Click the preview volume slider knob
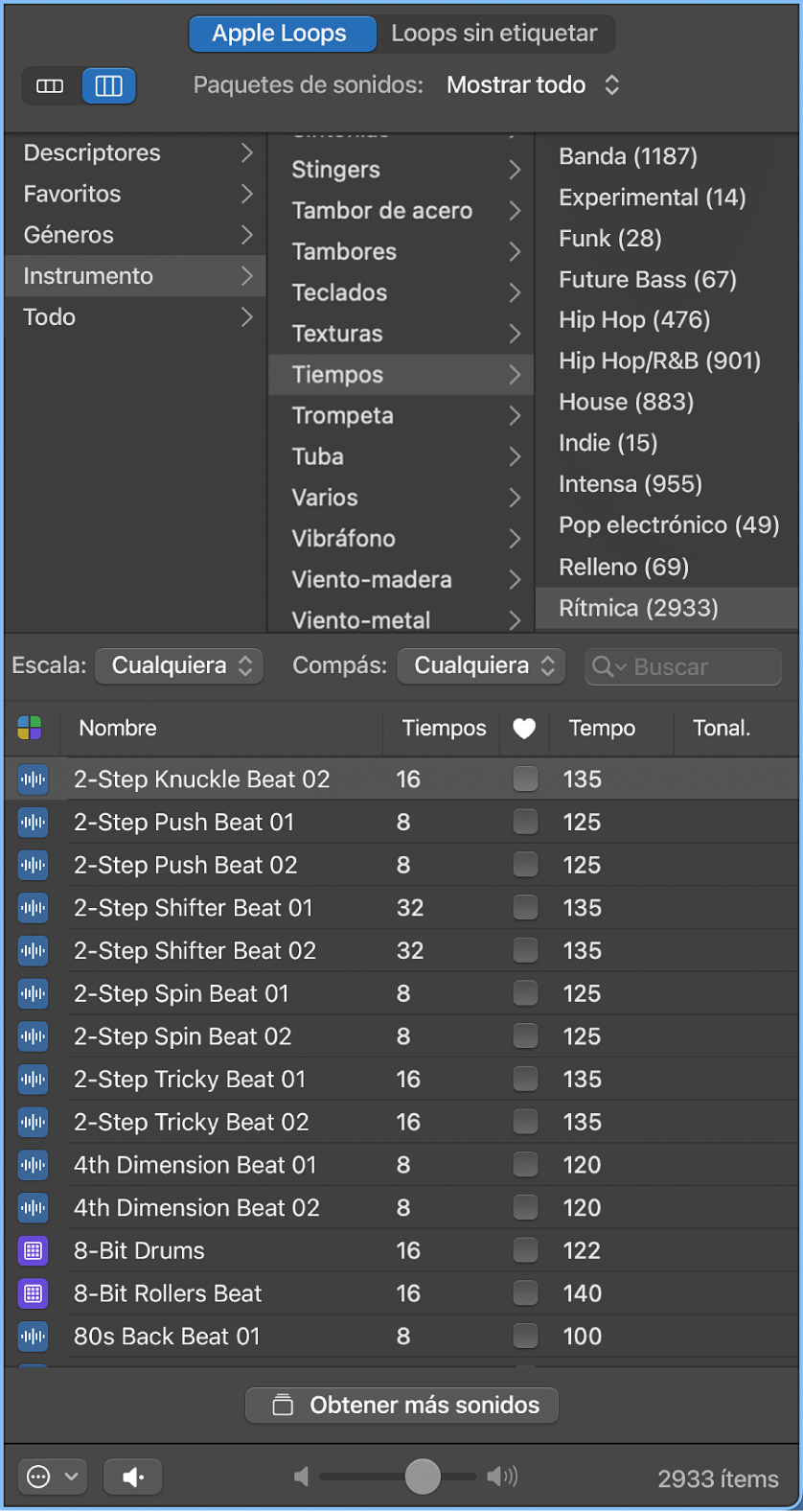This screenshot has height=1512, width=803. point(423,1477)
